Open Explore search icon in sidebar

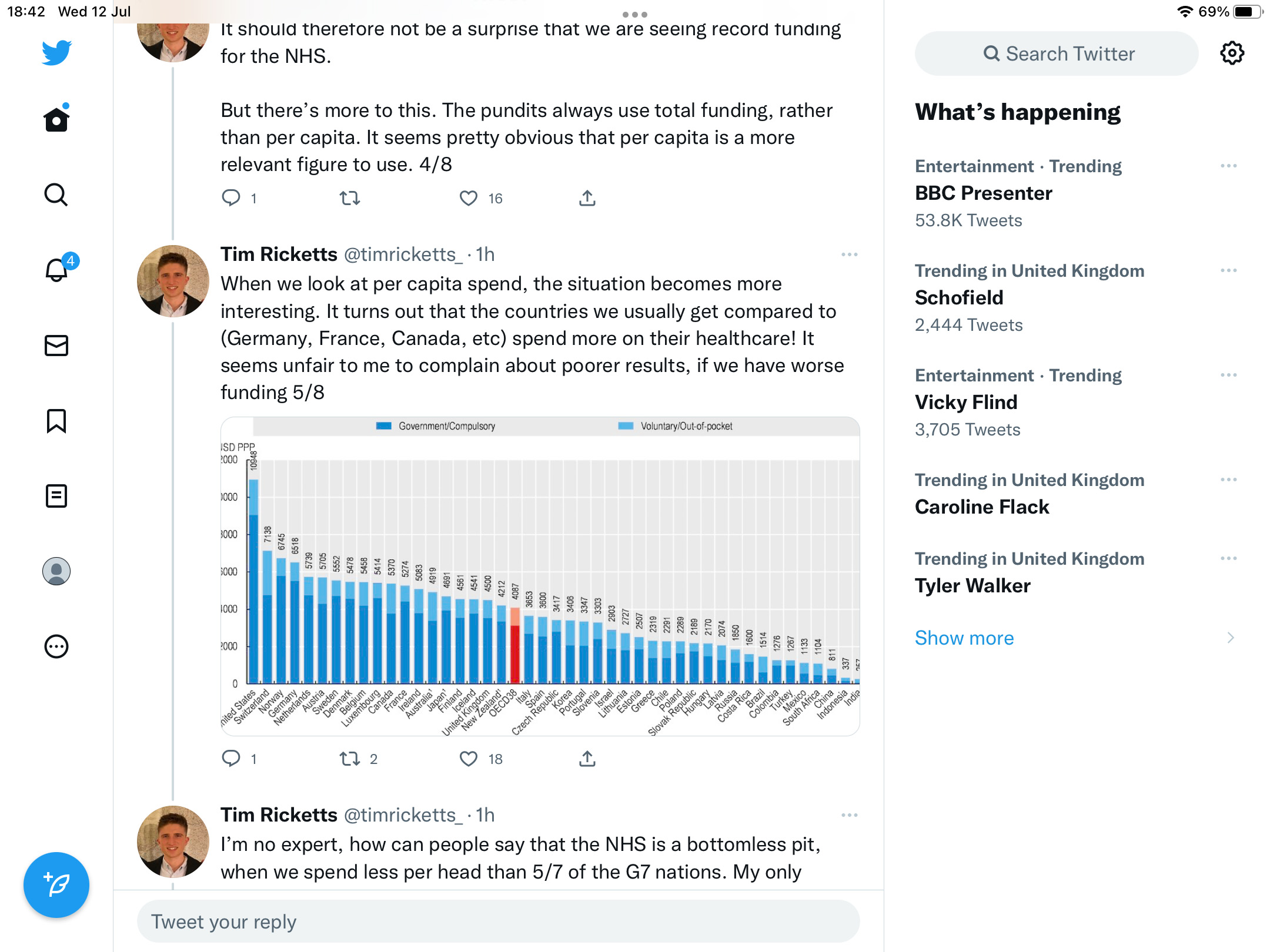tap(56, 195)
